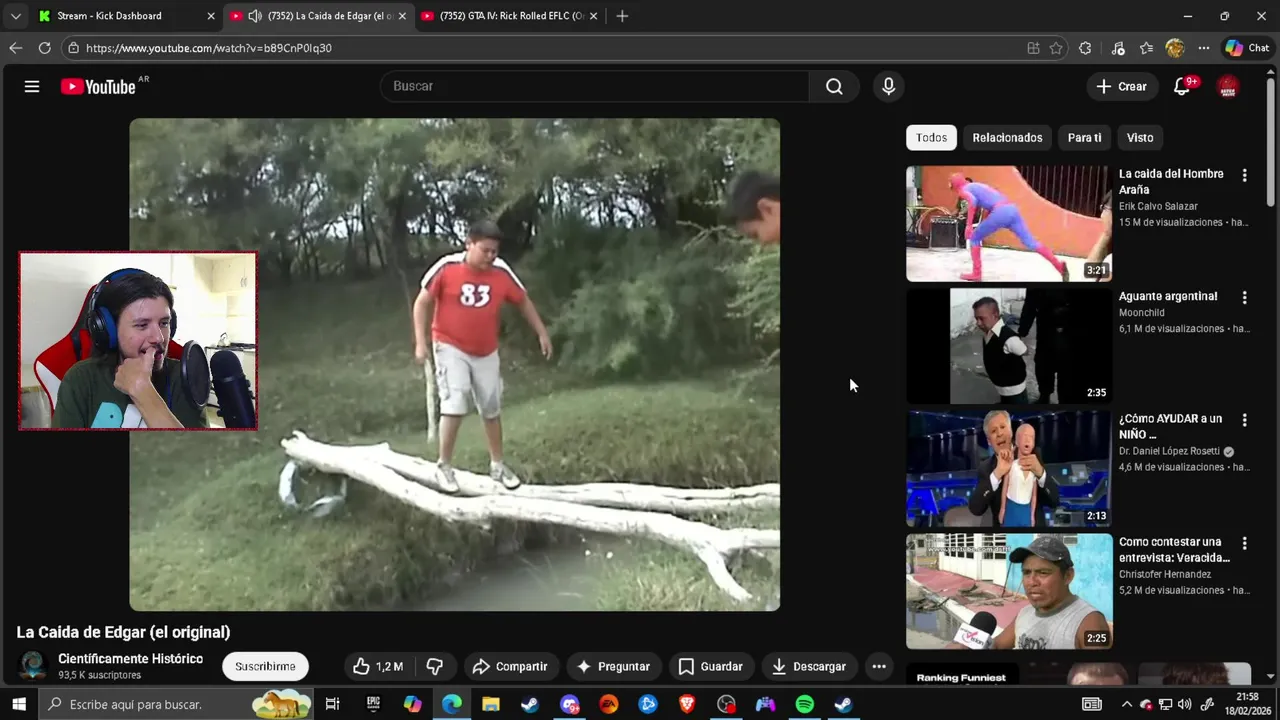
Task: Open options for La caída del Hombre Araña
Action: point(1244,175)
